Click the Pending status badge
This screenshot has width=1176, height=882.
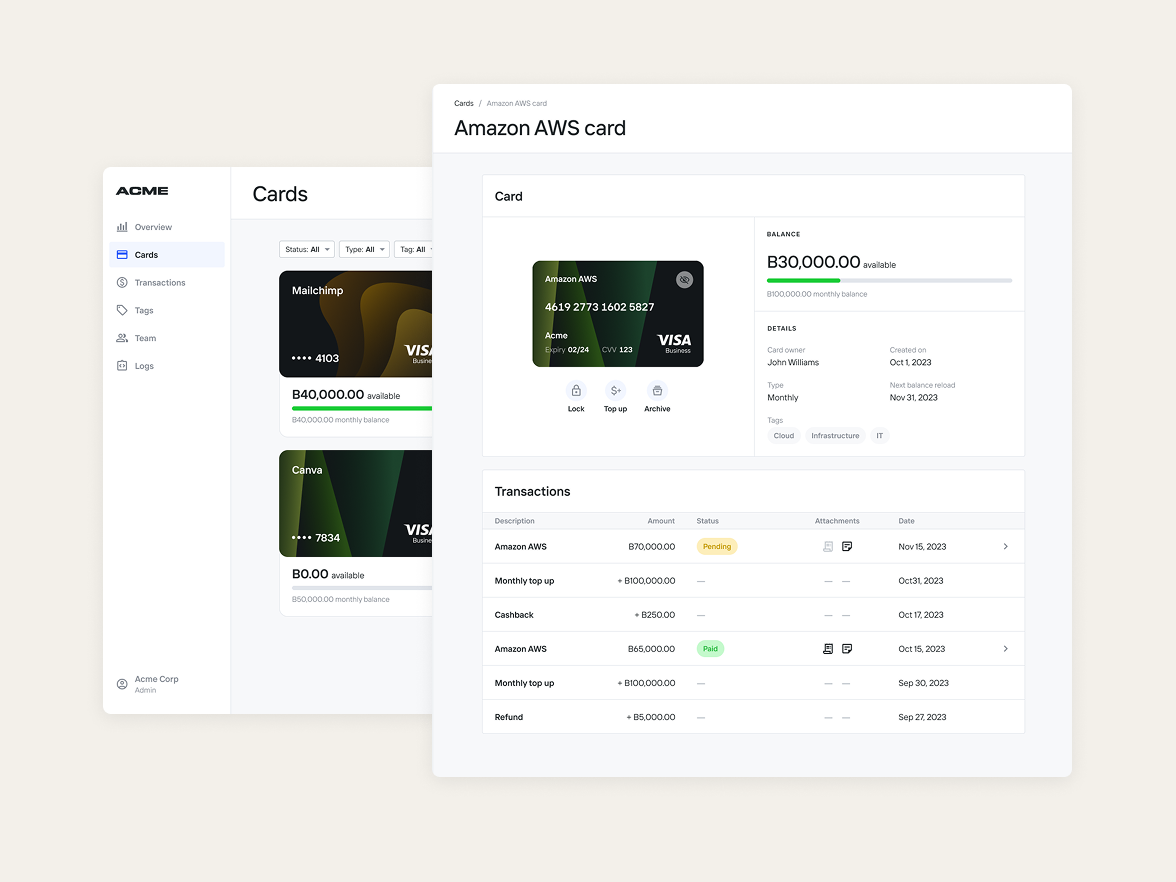coord(717,547)
